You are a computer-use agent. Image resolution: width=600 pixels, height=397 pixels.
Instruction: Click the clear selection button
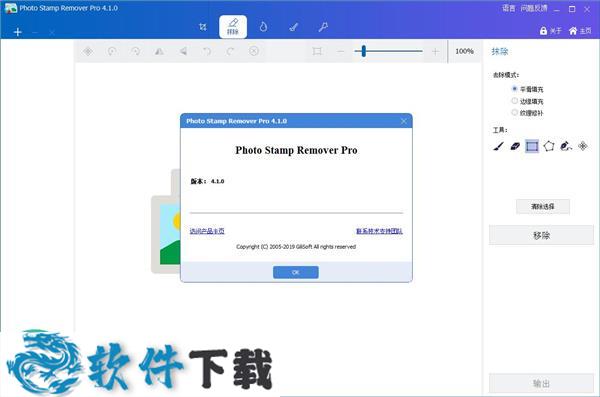(543, 207)
